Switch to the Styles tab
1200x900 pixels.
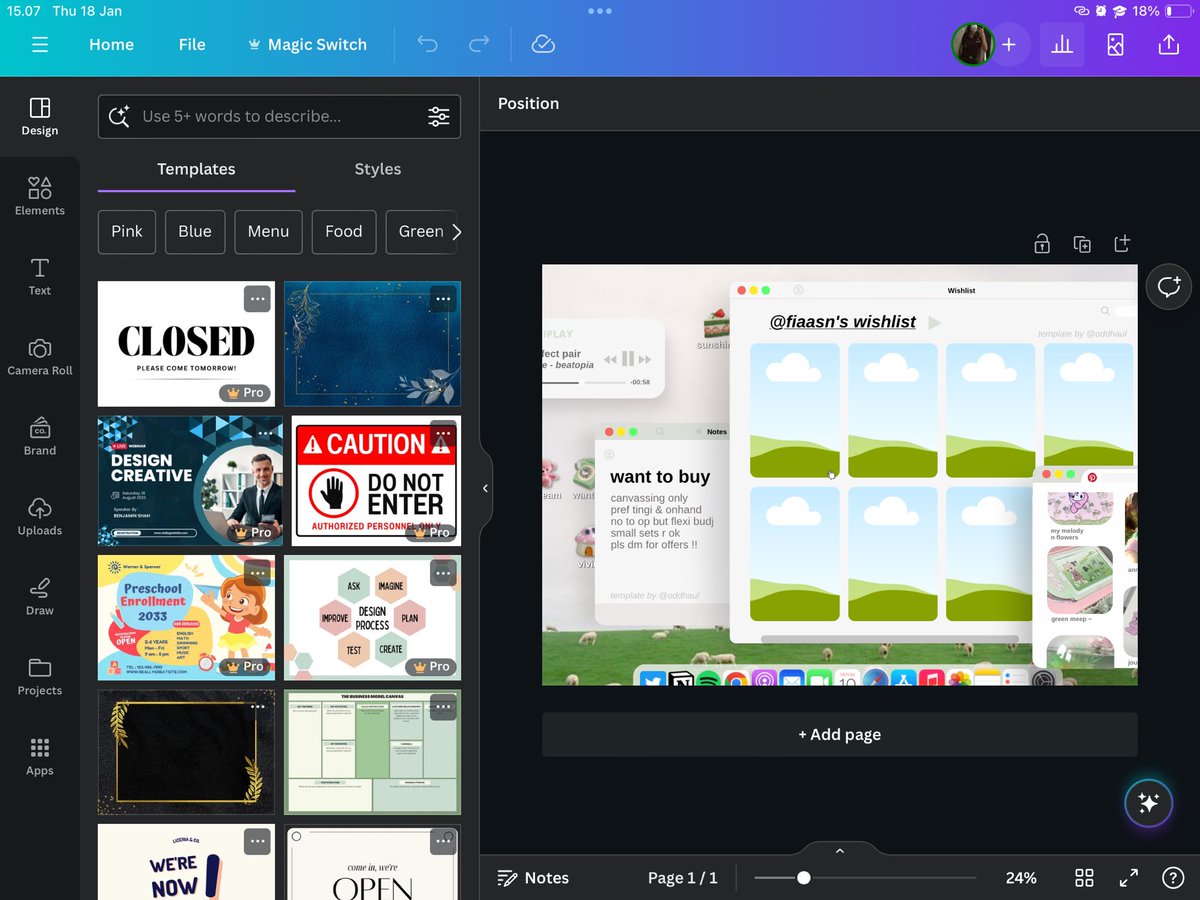click(x=378, y=169)
